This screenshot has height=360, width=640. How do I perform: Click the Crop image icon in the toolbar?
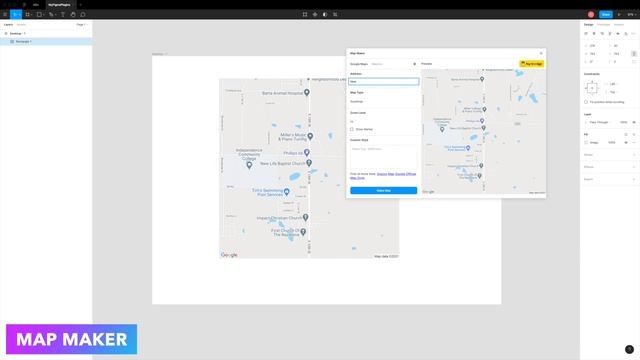click(x=335, y=14)
